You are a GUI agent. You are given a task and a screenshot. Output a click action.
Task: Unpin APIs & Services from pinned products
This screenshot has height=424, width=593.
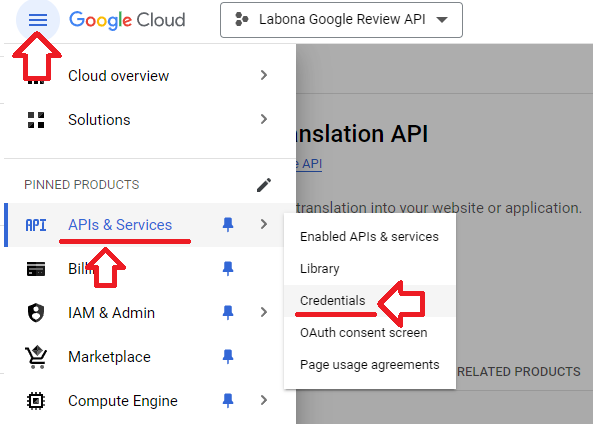(228, 225)
